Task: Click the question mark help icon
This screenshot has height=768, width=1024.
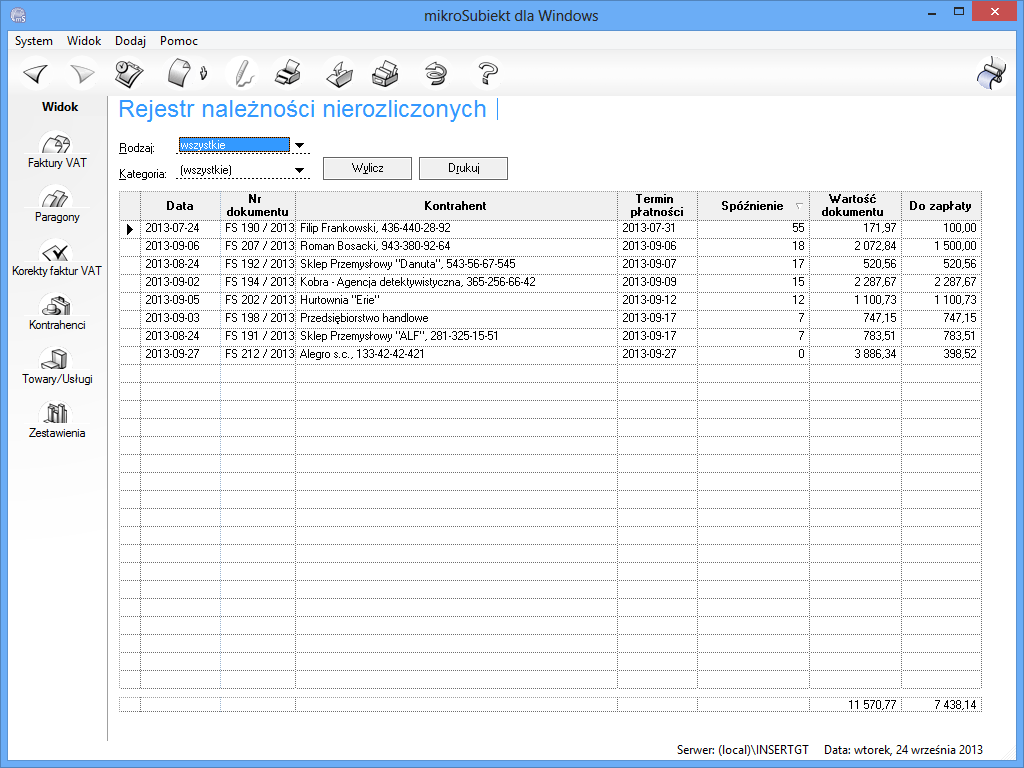Action: (x=487, y=73)
